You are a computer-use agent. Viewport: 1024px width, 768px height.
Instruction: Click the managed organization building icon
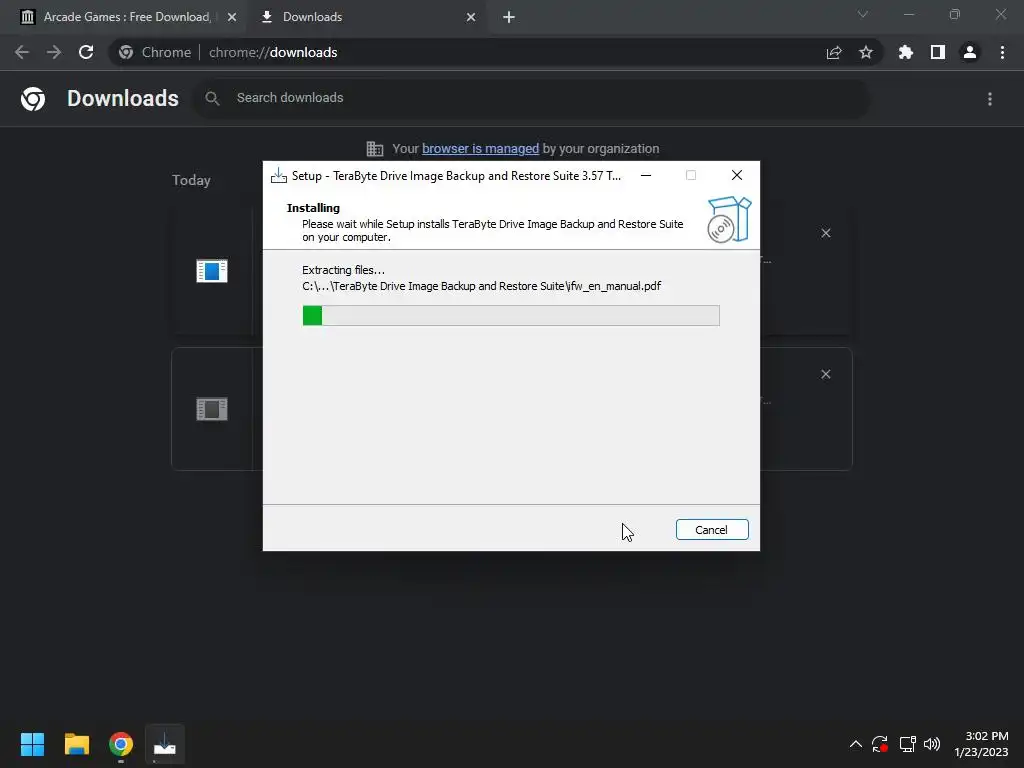point(375,149)
